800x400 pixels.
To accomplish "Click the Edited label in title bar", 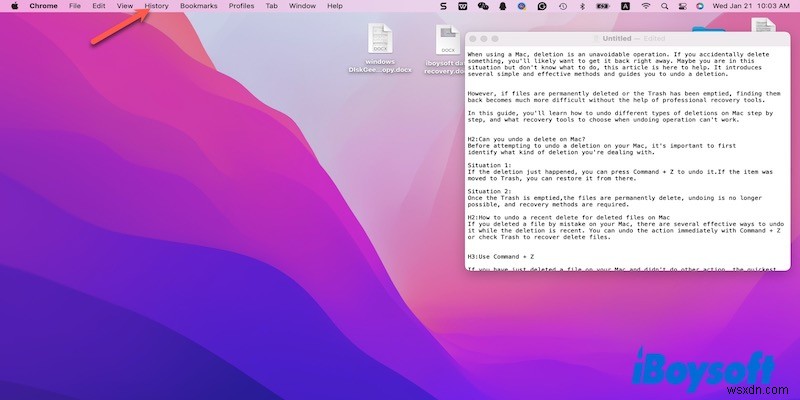I will coord(654,39).
